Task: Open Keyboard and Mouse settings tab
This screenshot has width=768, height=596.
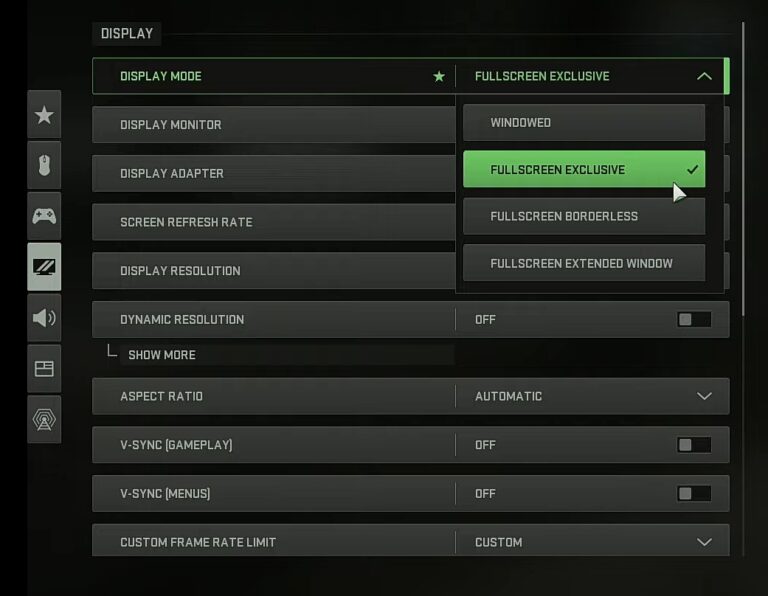Action: (44, 166)
